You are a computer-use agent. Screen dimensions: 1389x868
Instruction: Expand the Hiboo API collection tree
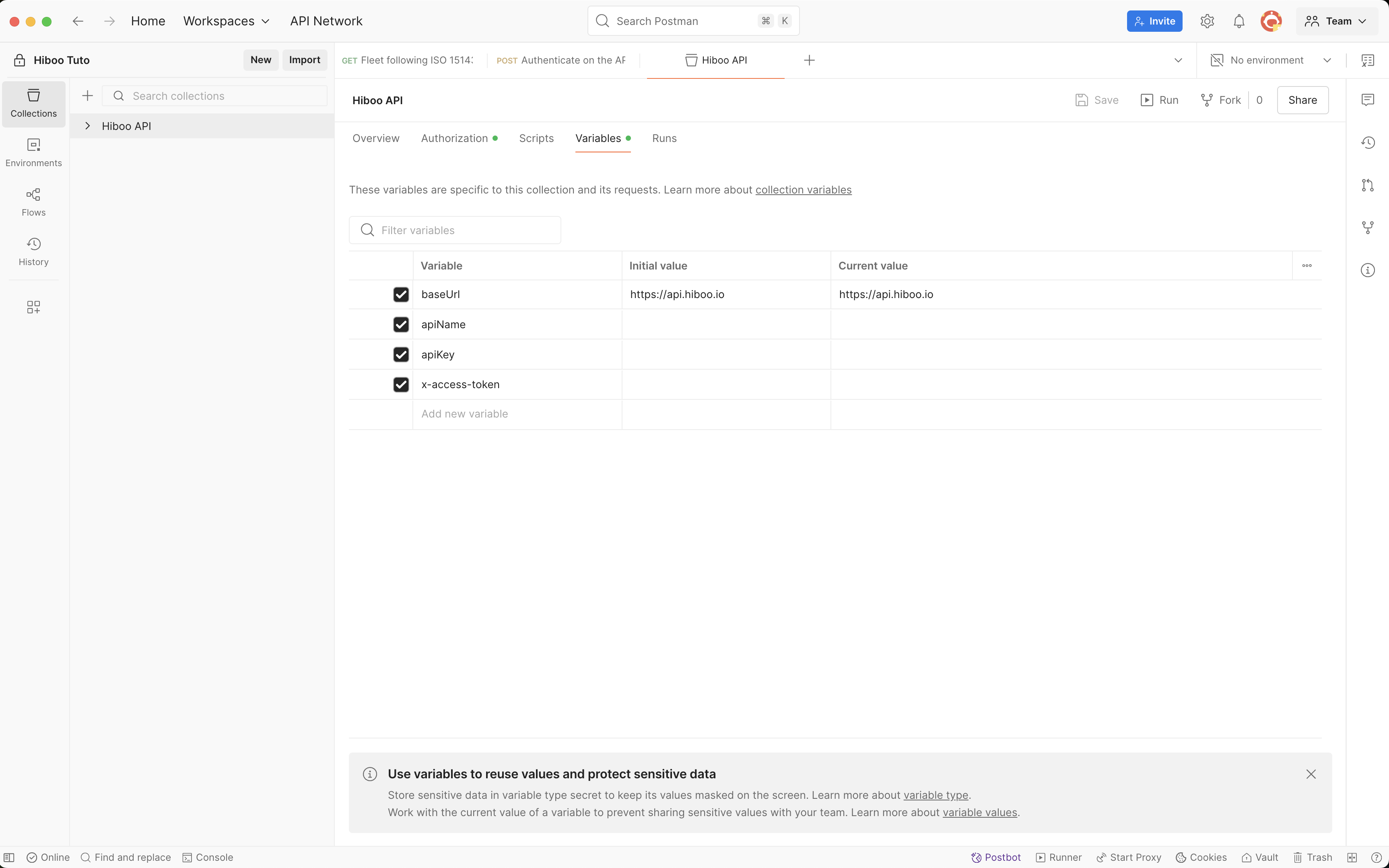tap(87, 126)
